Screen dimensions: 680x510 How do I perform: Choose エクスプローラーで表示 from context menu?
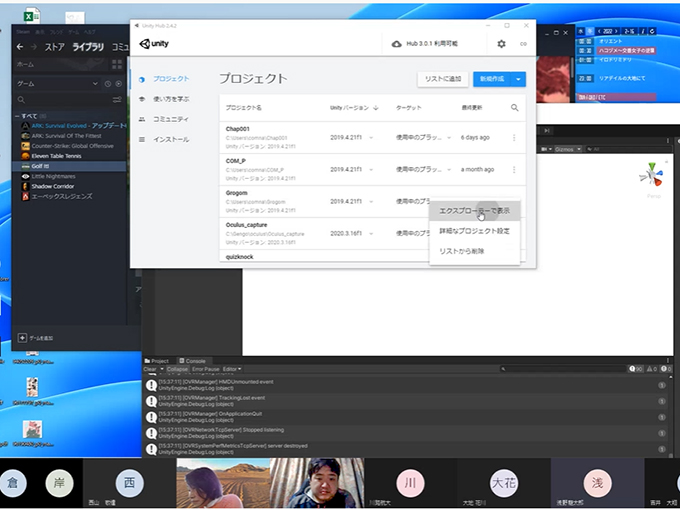(x=474, y=211)
